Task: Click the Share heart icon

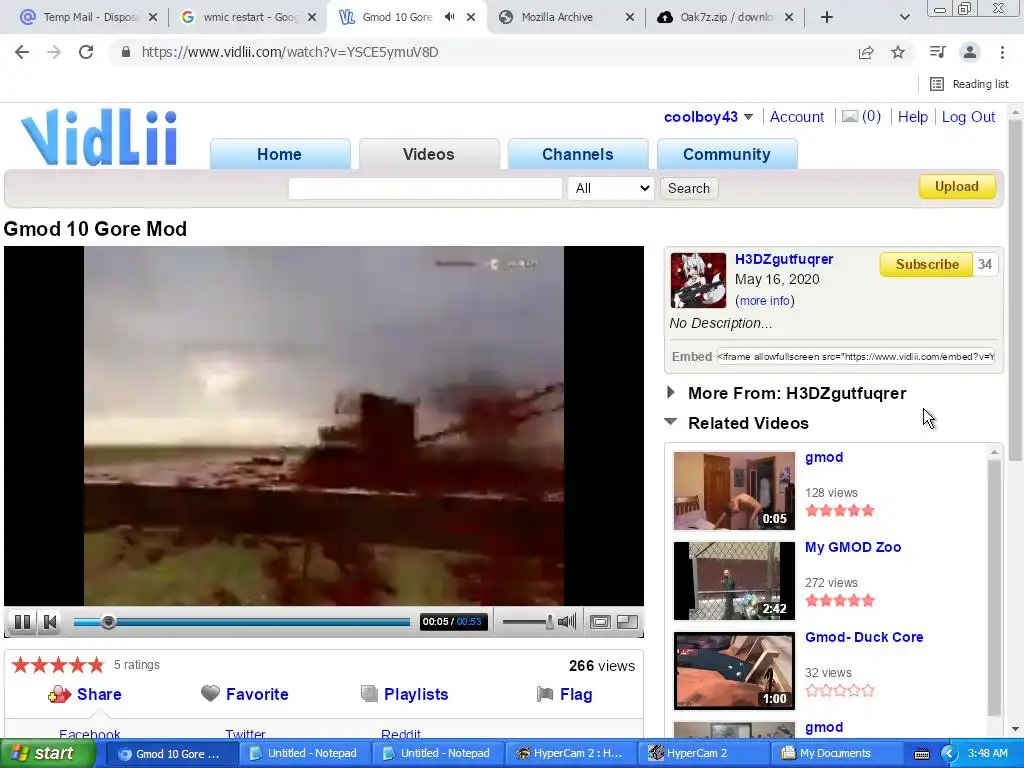Action: pos(59,694)
